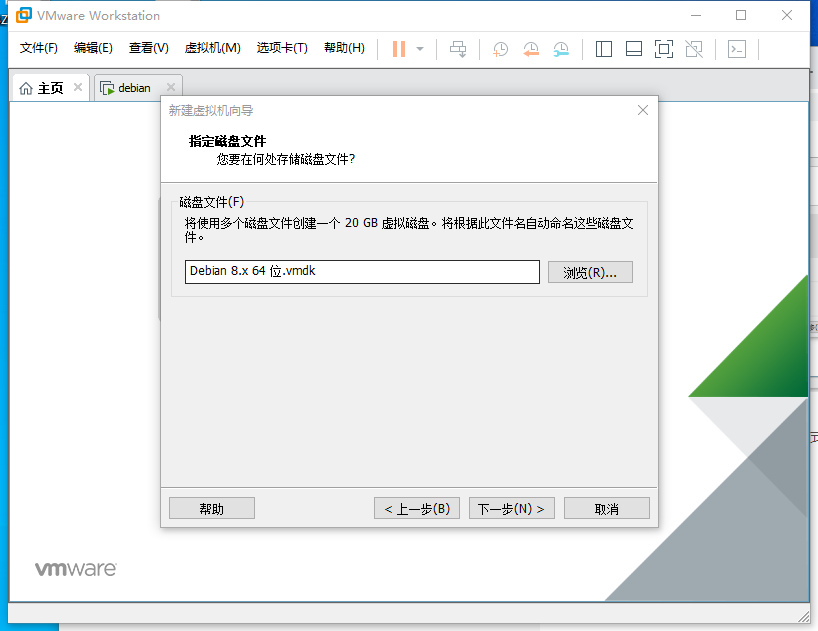The image size is (818, 631).
Task: Switch to the 主页 tab
Action: (x=48, y=87)
